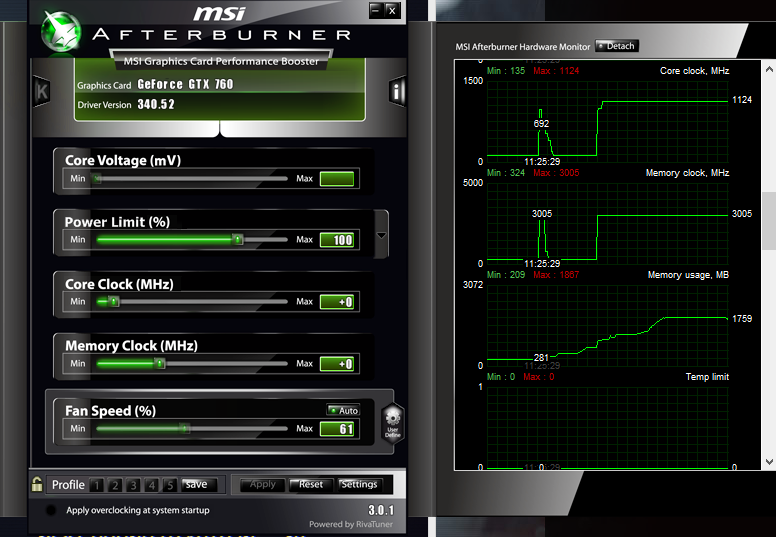Click the Core clock, MHz graph
This screenshot has height=537, width=776.
[x=608, y=121]
